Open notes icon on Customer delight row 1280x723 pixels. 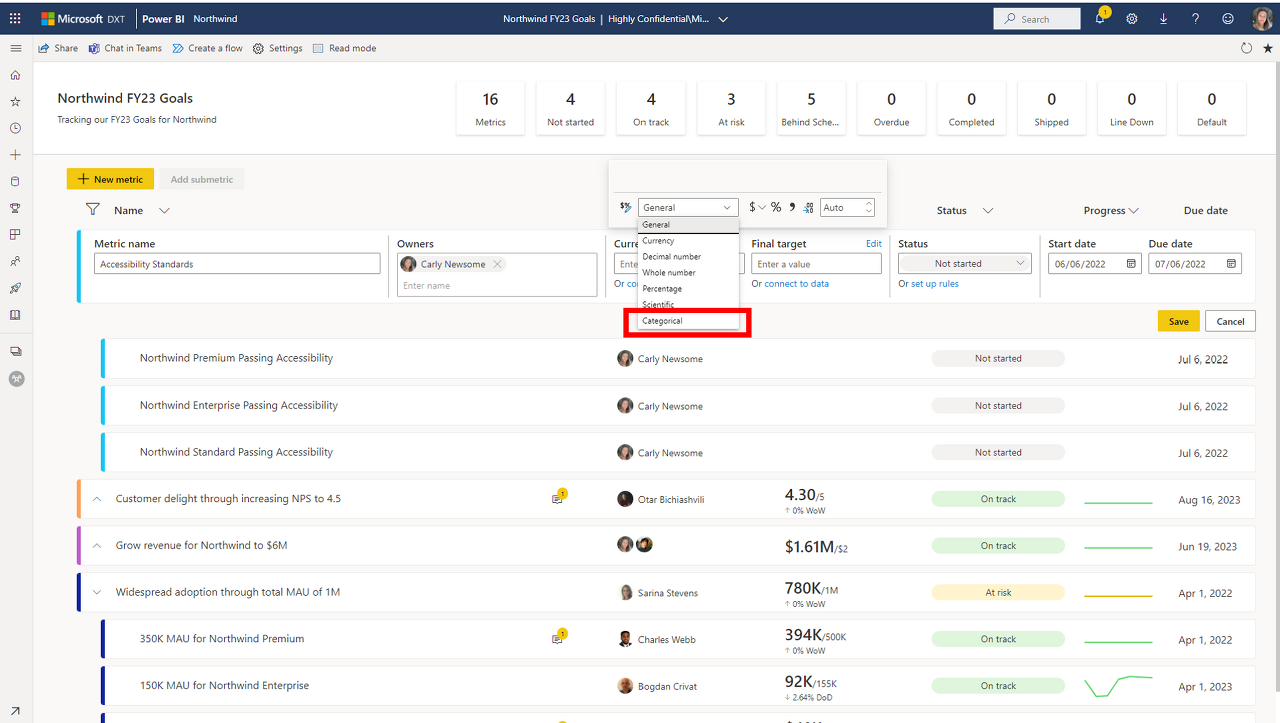559,497
